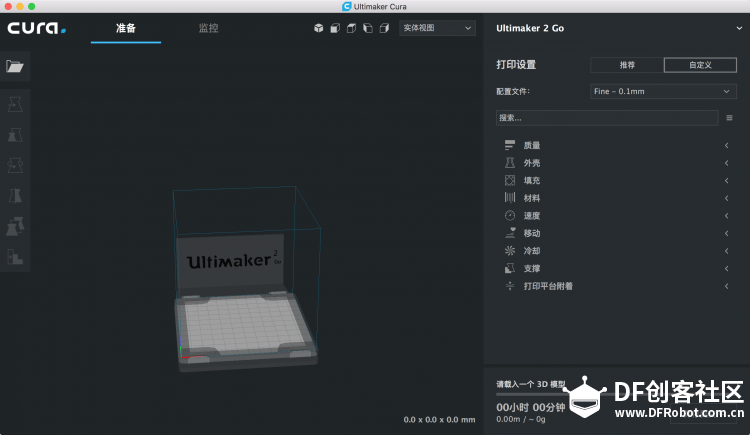Viewport: 750px width, 435px height.
Task: Click the 支撑 support category icon
Action: coord(510,268)
